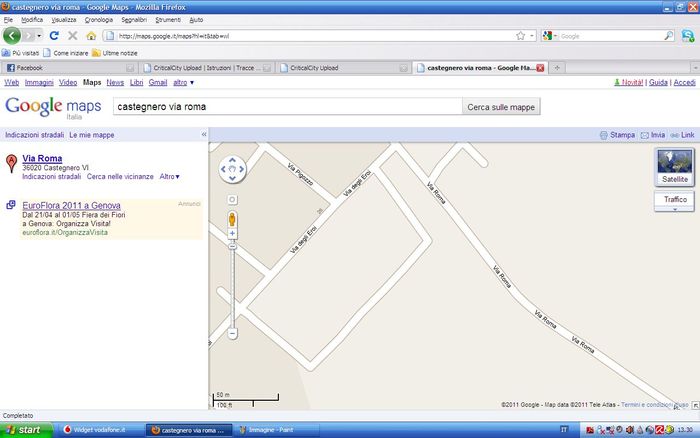The height and width of the screenshot is (438, 700).
Task: Click the red marker A pin icon
Action: pos(12,163)
